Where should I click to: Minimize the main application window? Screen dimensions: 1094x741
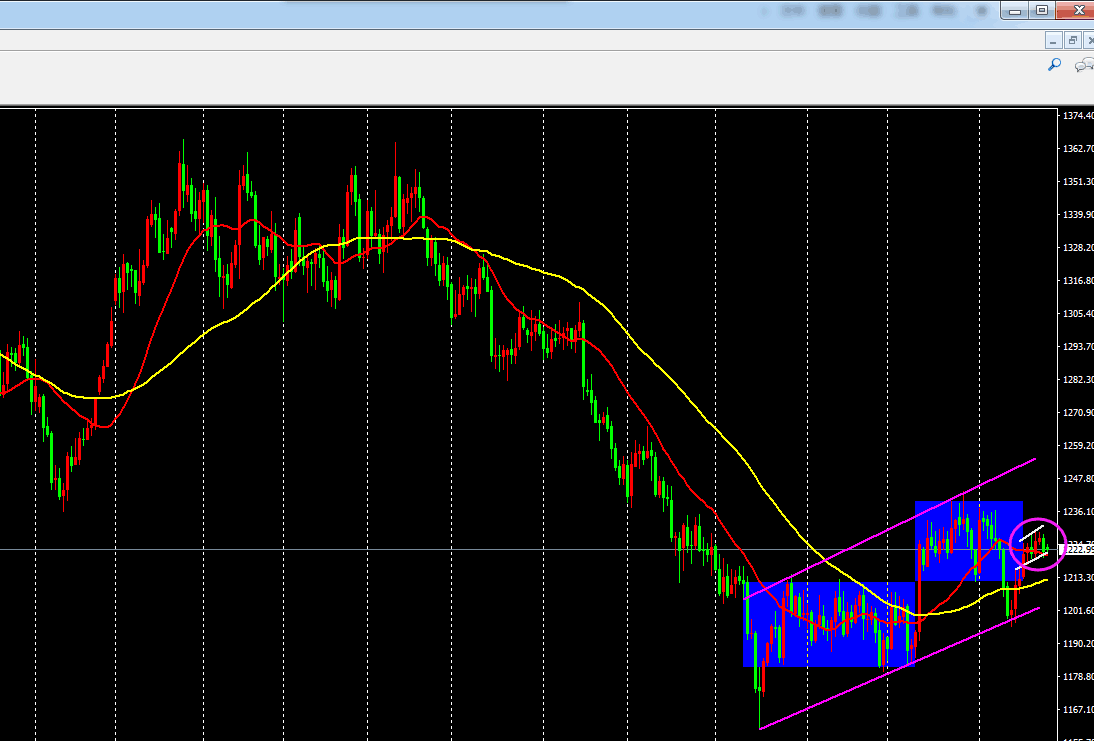(1015, 10)
